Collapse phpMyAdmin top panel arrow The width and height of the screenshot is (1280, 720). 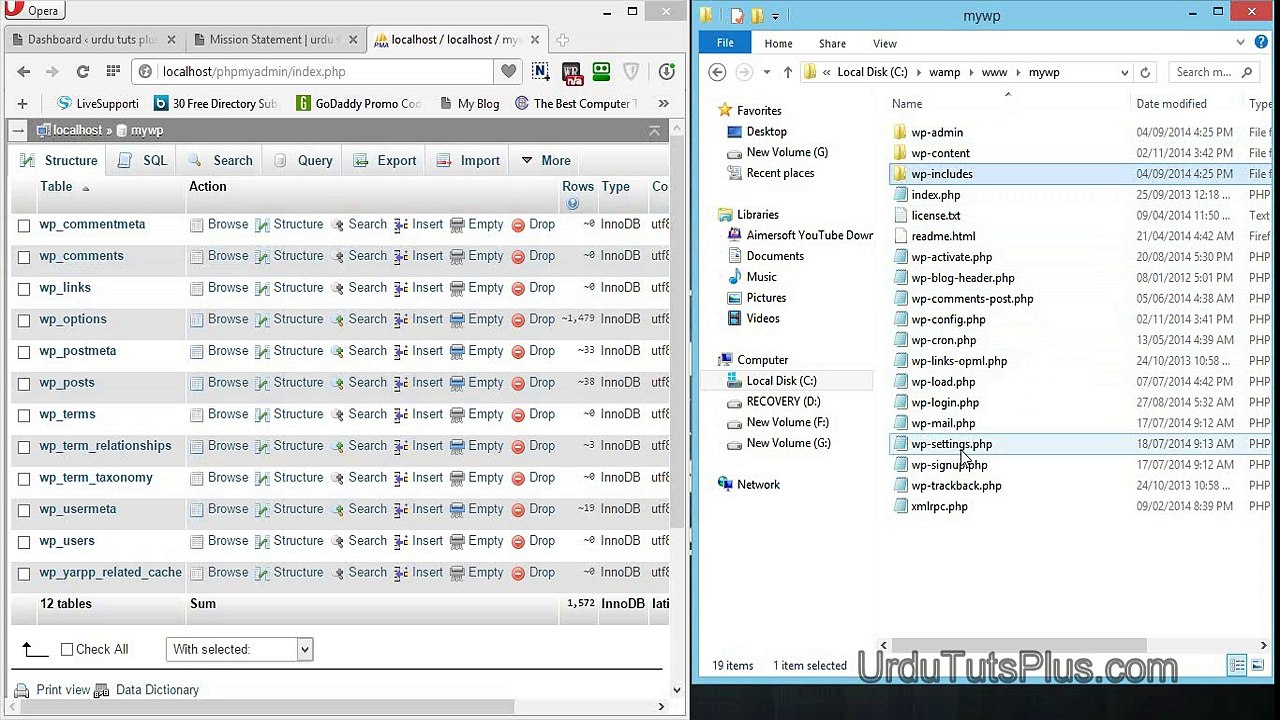[654, 131]
